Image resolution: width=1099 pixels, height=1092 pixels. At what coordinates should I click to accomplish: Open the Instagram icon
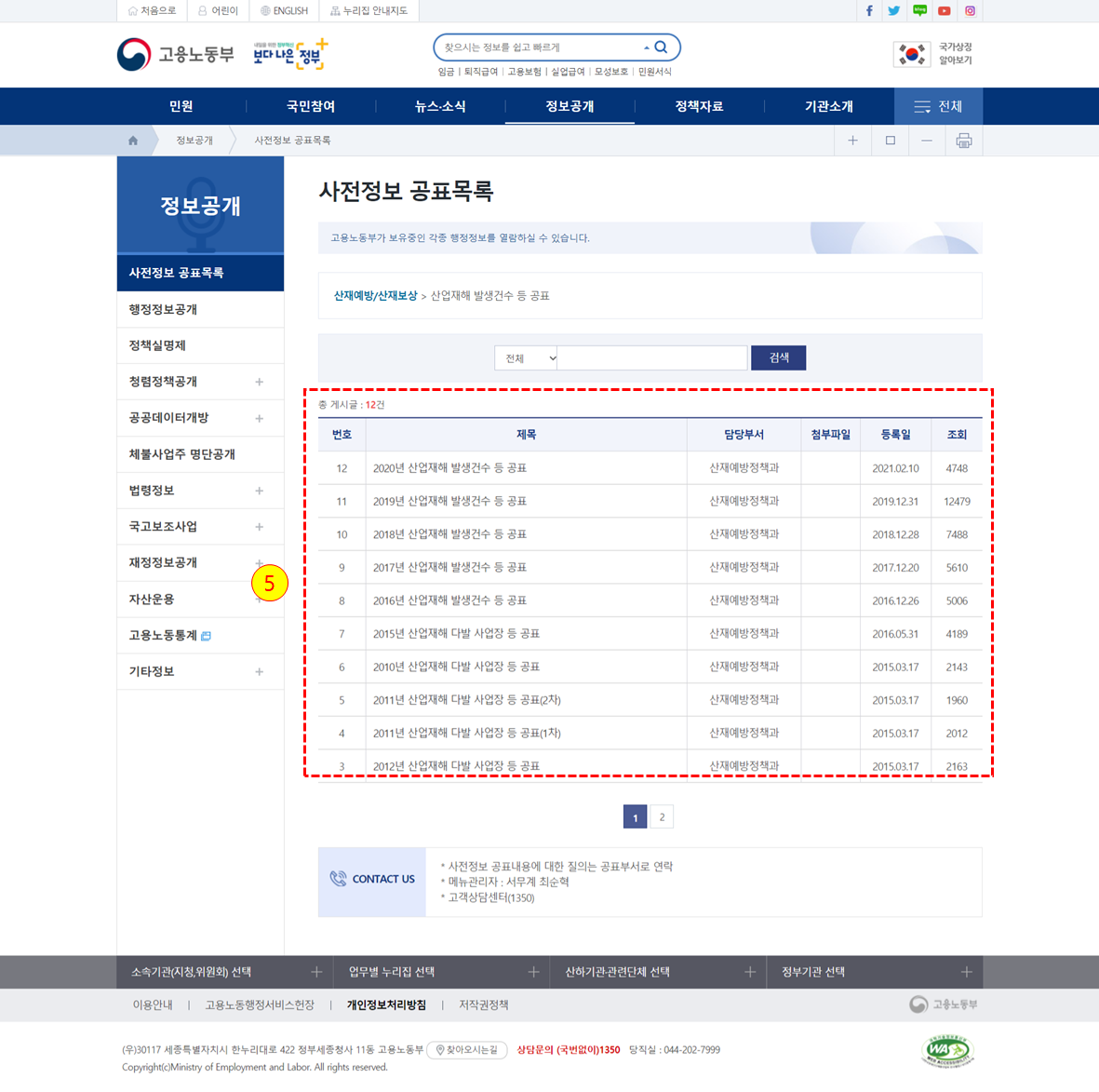(x=970, y=10)
